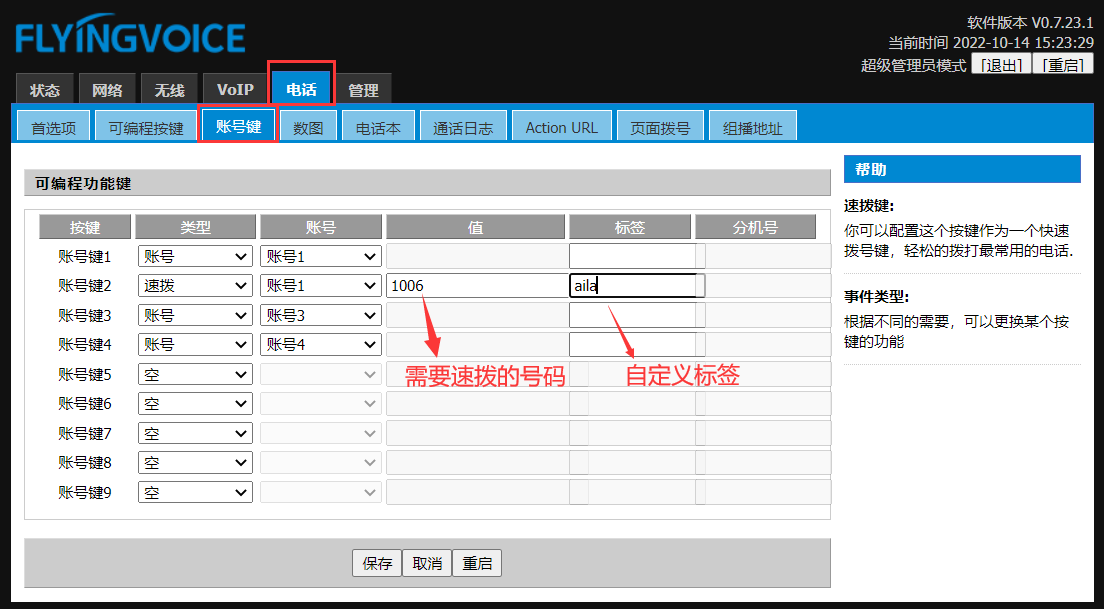The image size is (1104, 609).
Task: Open the 可编程按键 sub-tab
Action: [146, 128]
